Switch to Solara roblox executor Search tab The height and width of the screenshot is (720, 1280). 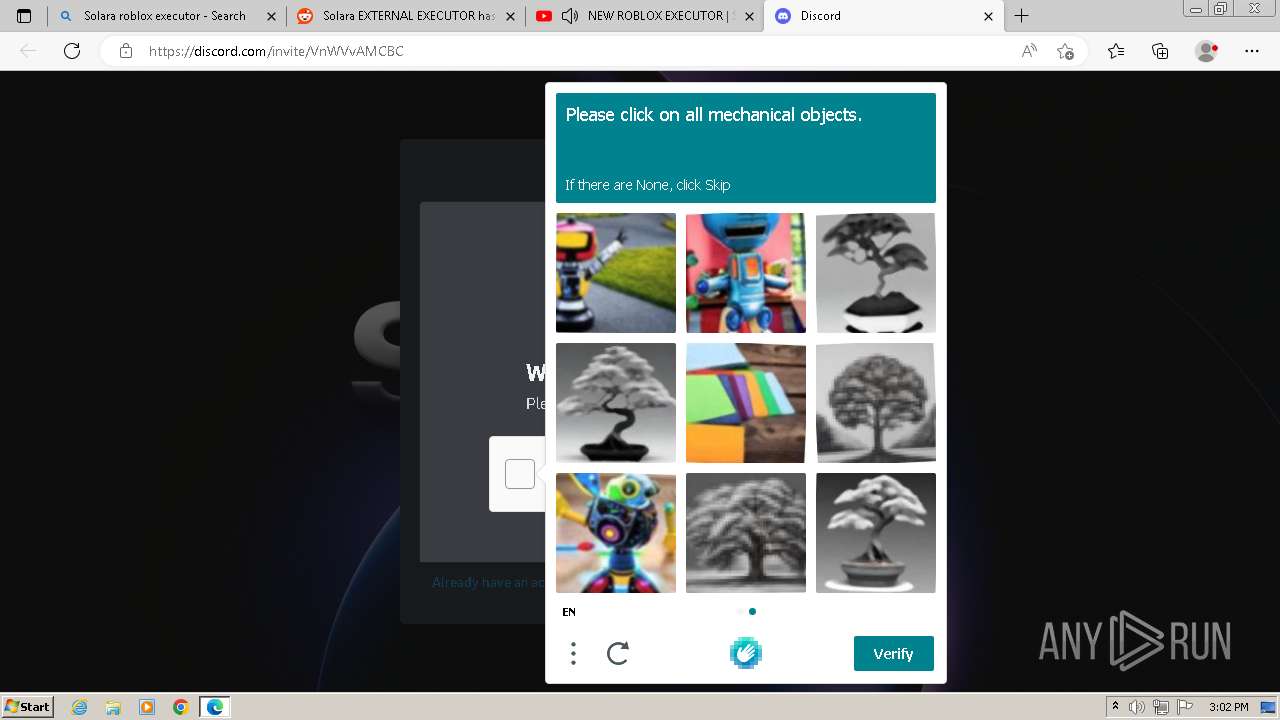(x=165, y=16)
